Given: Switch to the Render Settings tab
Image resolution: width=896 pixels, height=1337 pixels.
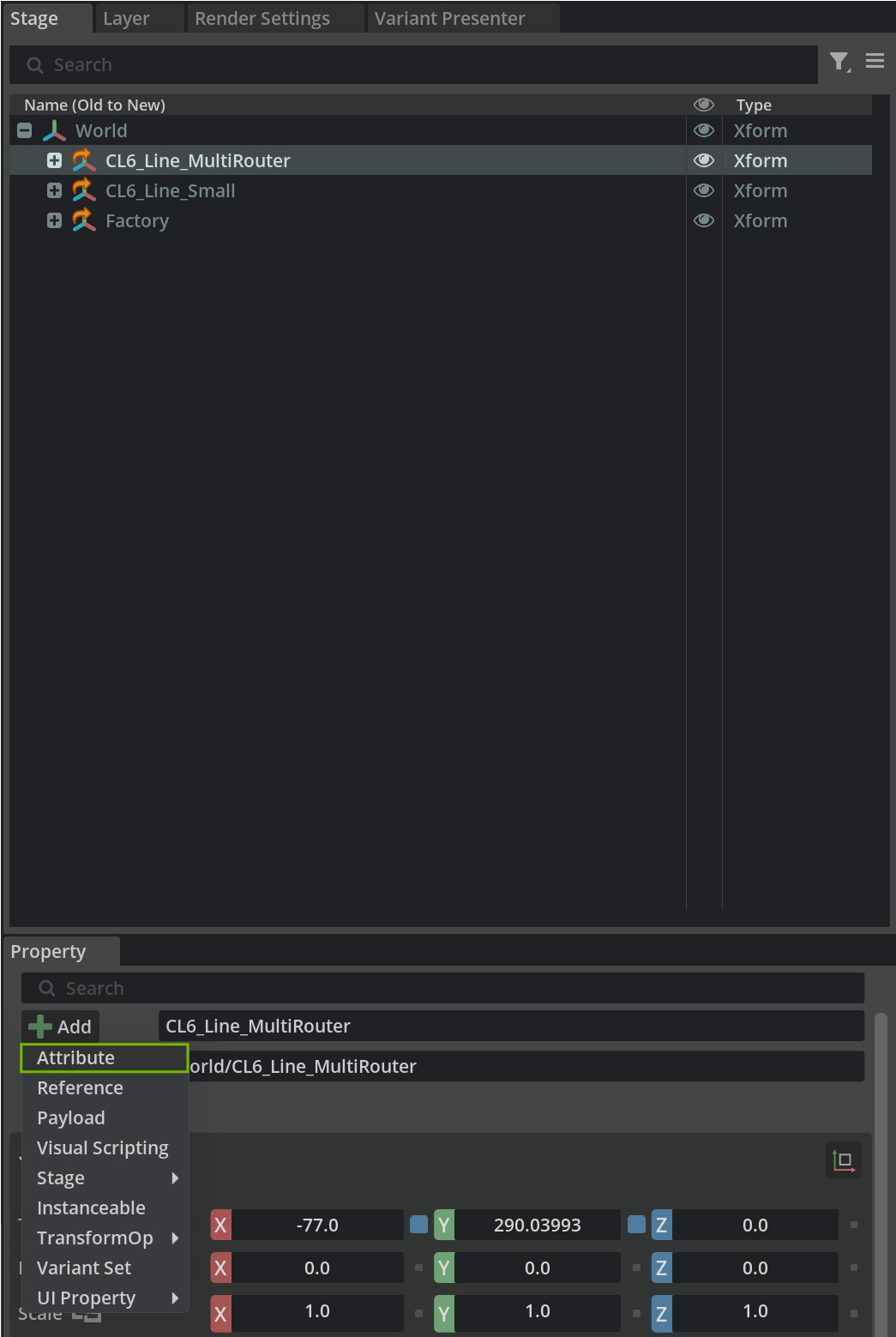Looking at the screenshot, I should (262, 18).
